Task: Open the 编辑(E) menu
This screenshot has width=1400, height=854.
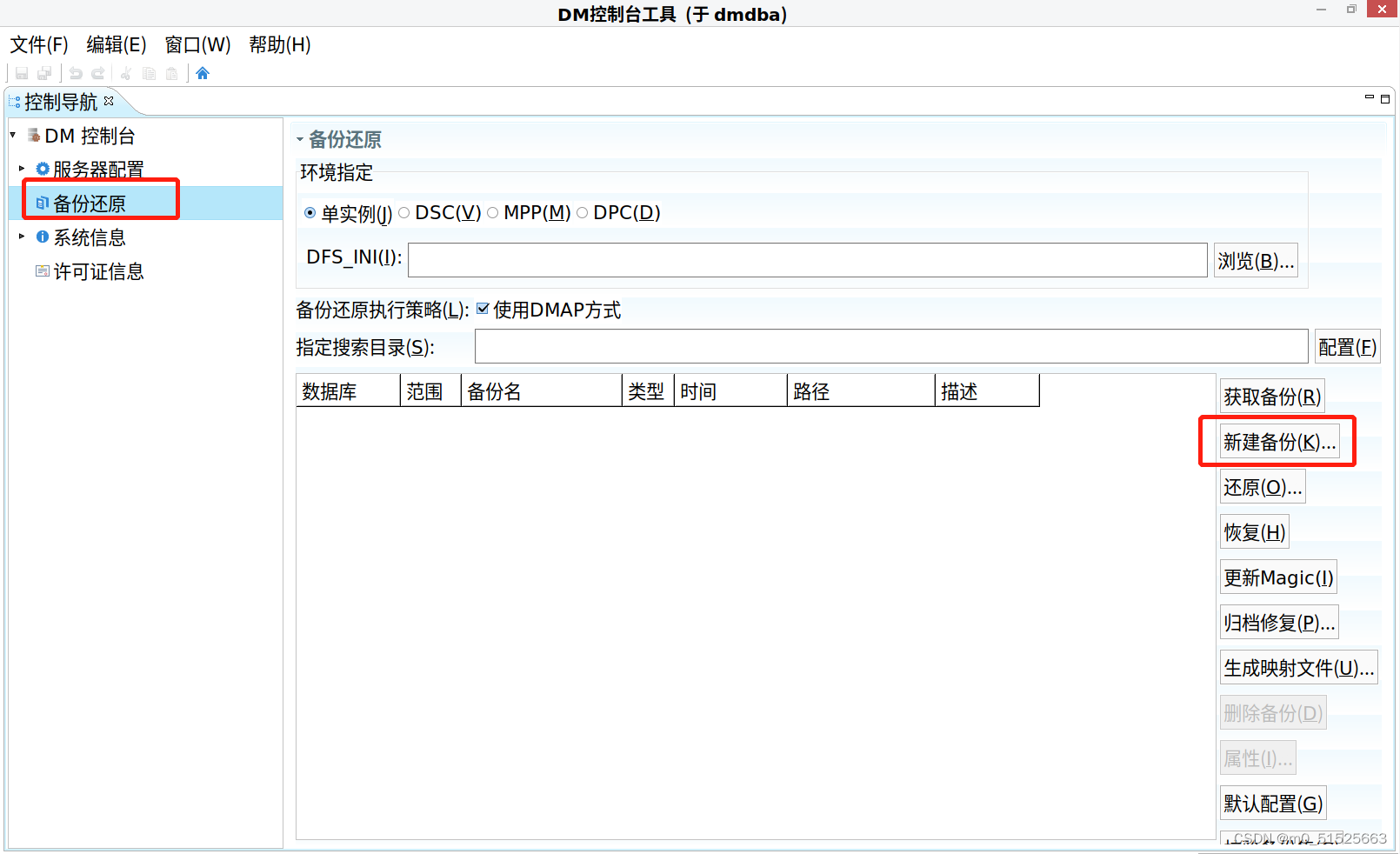Action: tap(117, 44)
